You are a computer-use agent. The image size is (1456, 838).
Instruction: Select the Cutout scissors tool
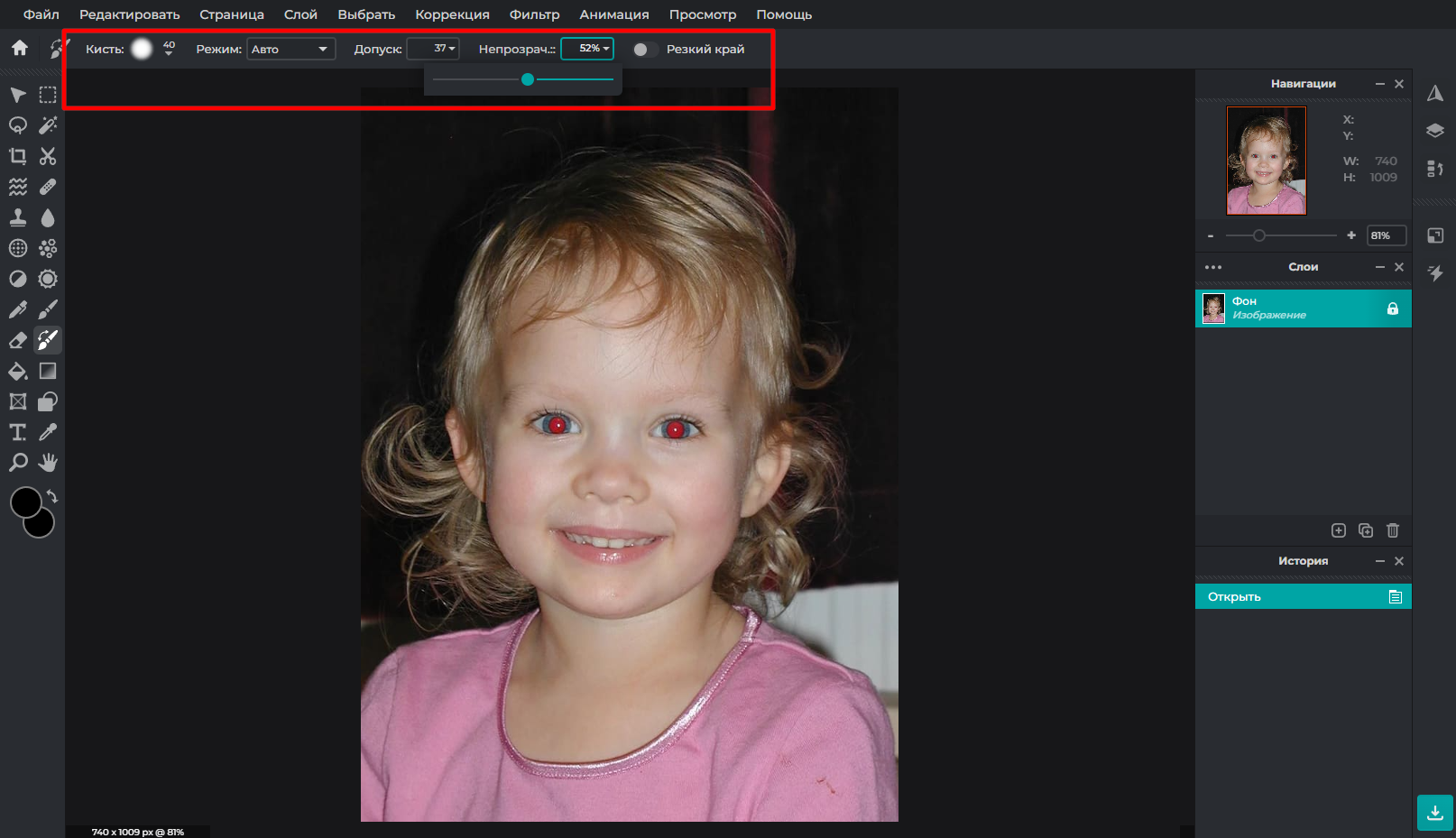tap(48, 156)
